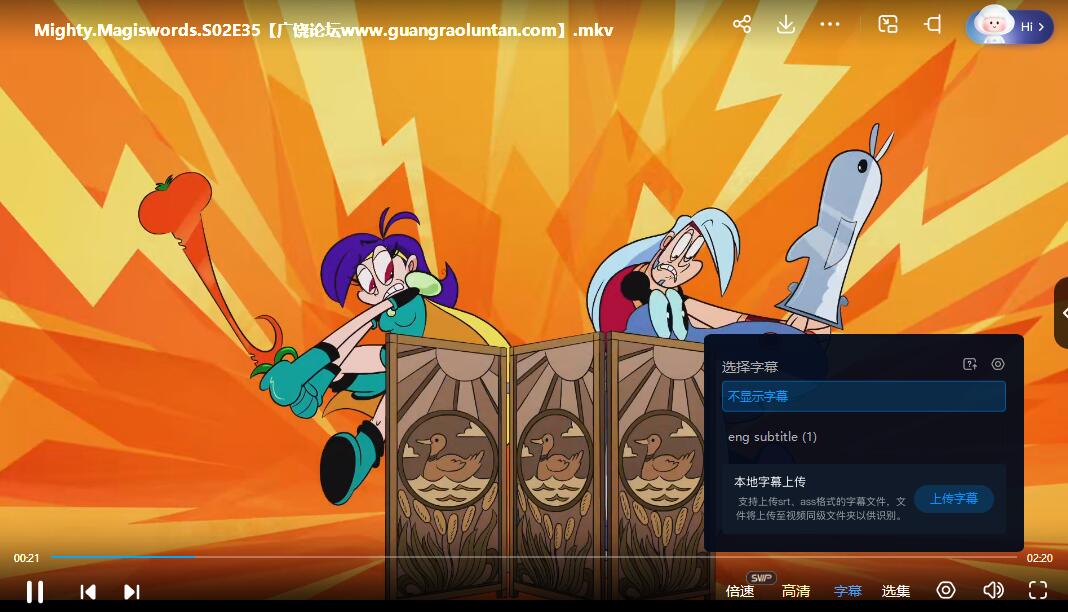Click the 本地字幕上传 heading

pyautogui.click(x=770, y=481)
